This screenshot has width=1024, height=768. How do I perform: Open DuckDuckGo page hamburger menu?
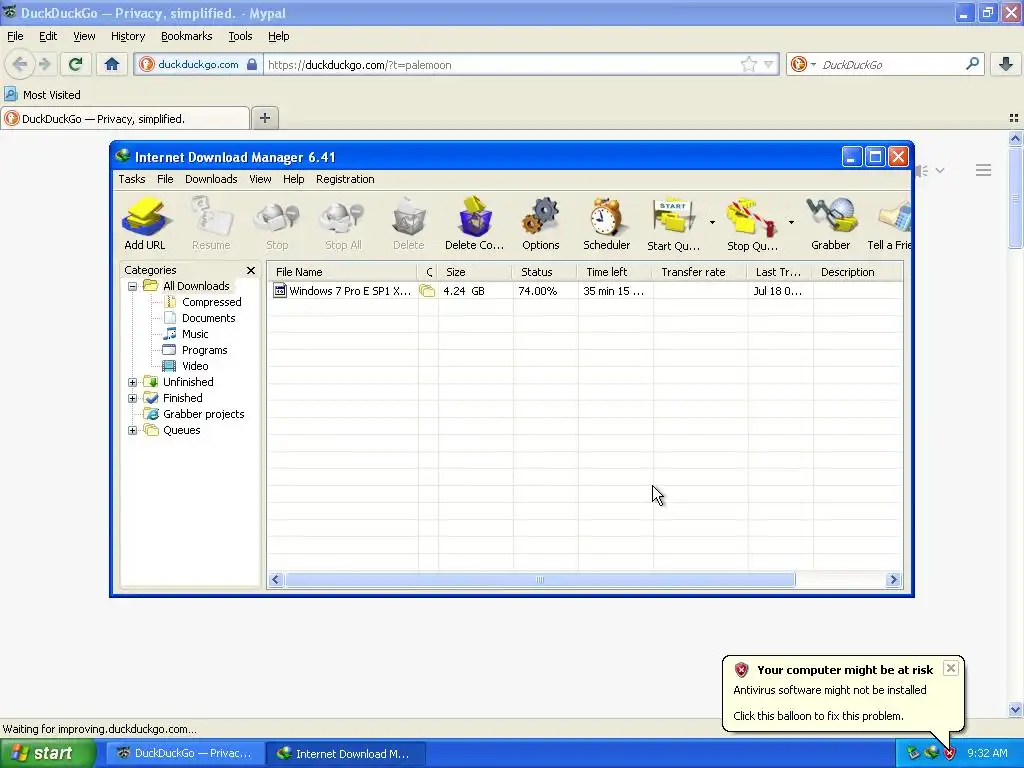(984, 170)
